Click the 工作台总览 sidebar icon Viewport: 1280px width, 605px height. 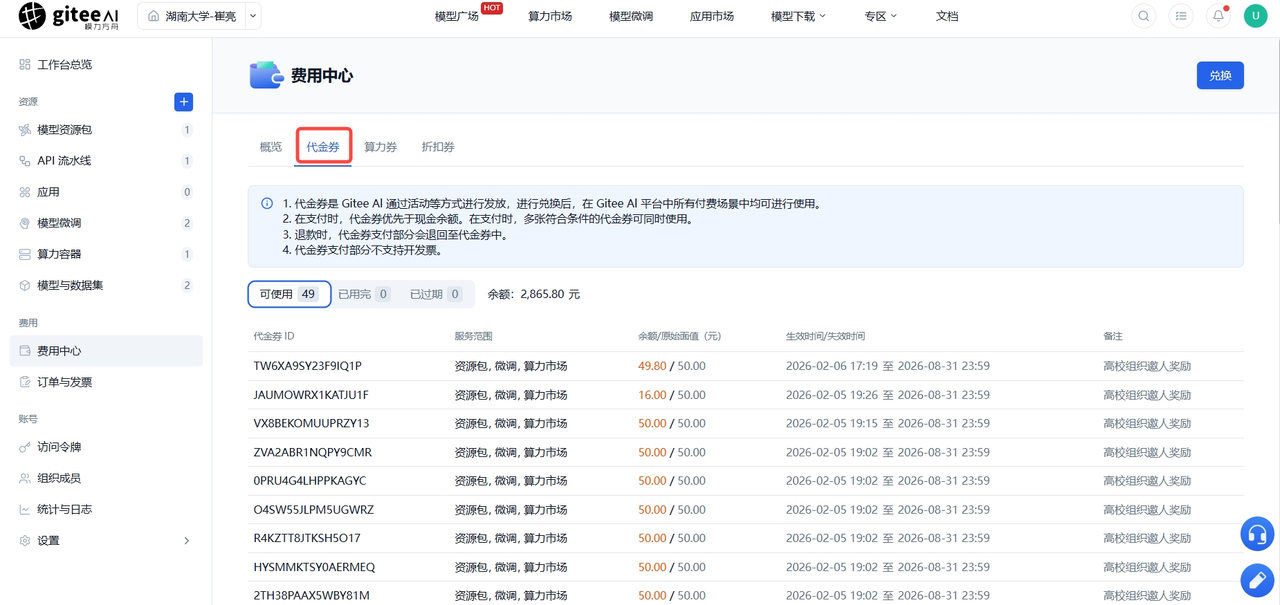(x=25, y=64)
